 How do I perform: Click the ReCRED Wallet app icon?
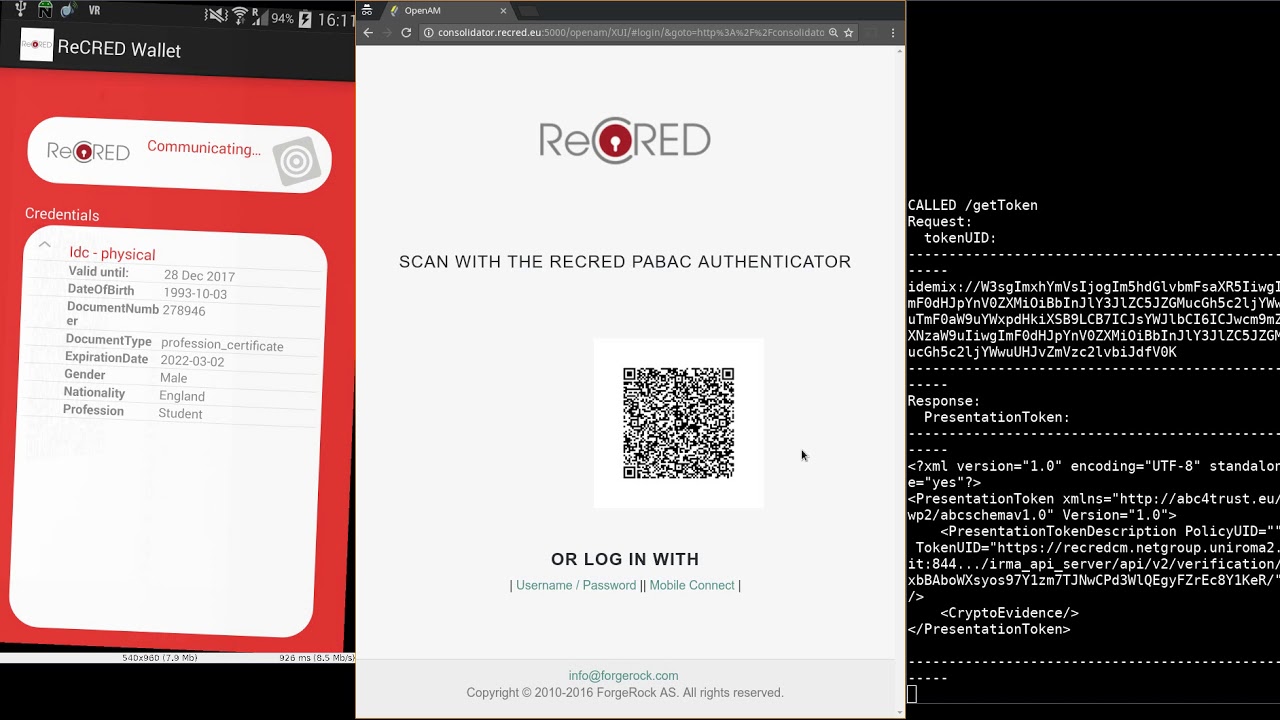(x=37, y=45)
